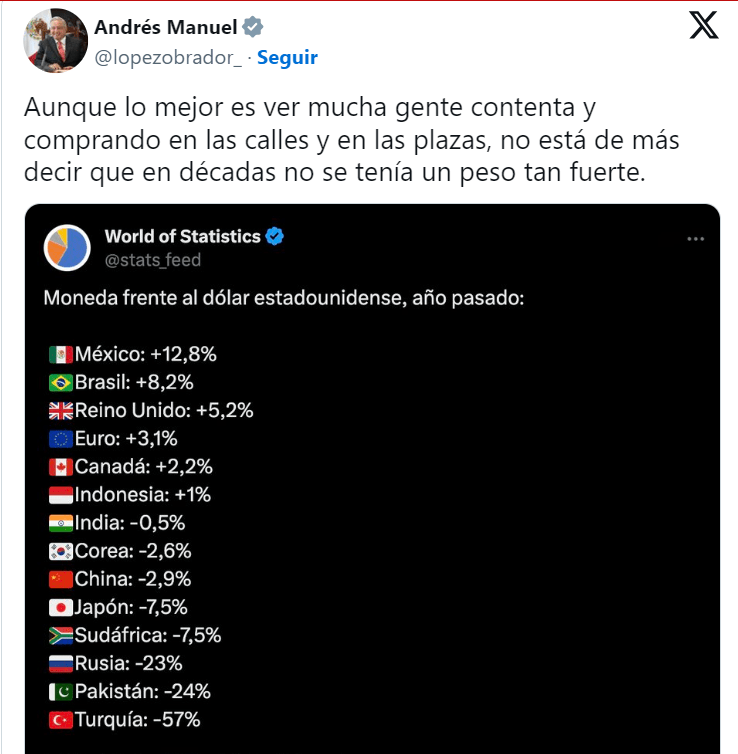
Task: Click the South Africa flag icon
Action: (x=60, y=635)
